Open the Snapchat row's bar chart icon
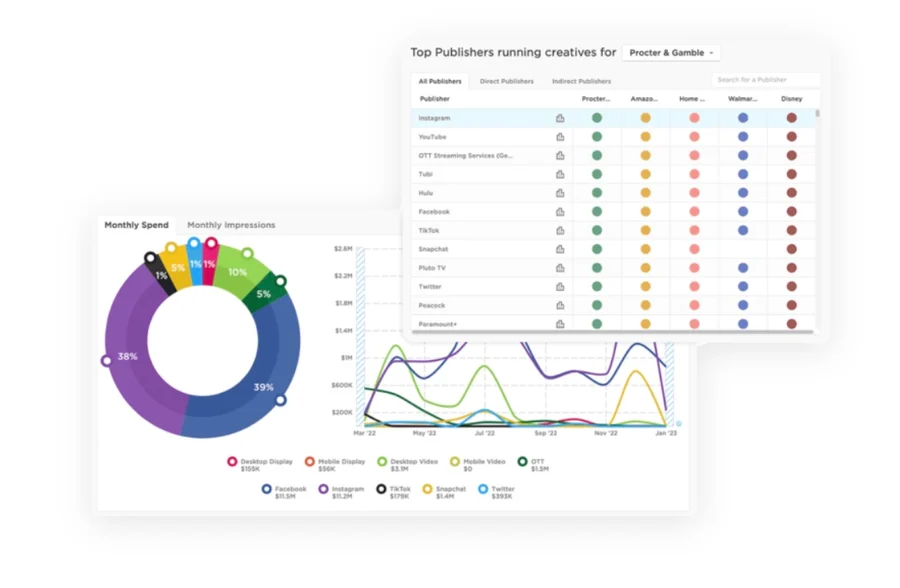The image size is (900, 588). pos(560,249)
